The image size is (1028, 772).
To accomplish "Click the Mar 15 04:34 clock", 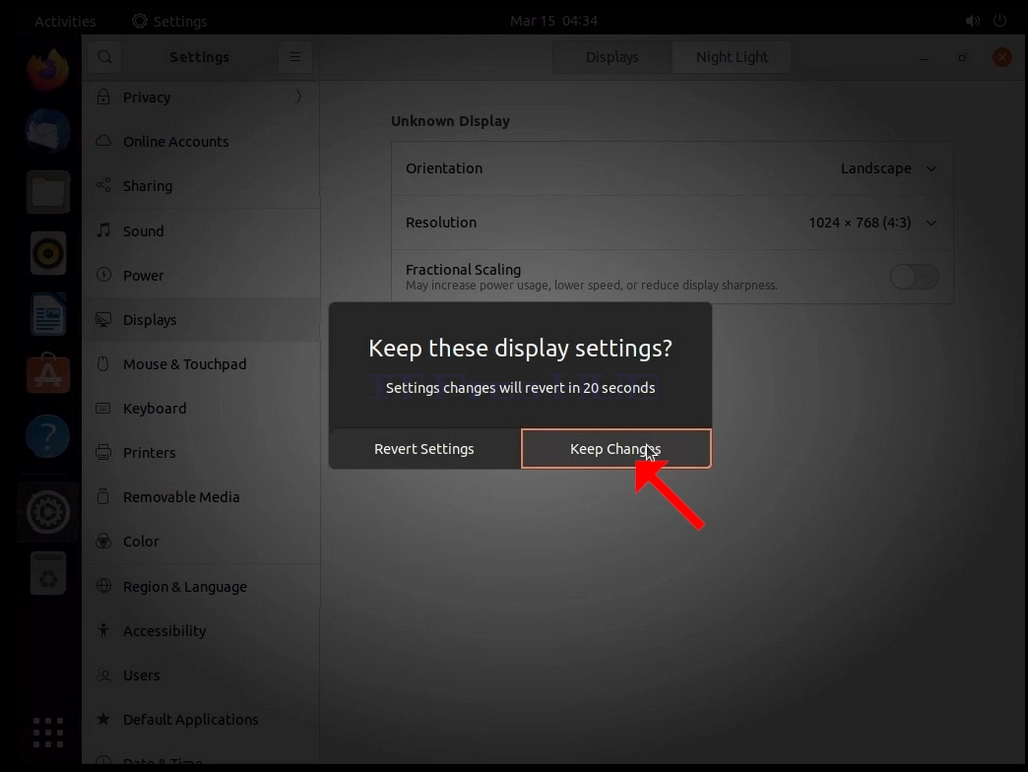I will 554,21.
